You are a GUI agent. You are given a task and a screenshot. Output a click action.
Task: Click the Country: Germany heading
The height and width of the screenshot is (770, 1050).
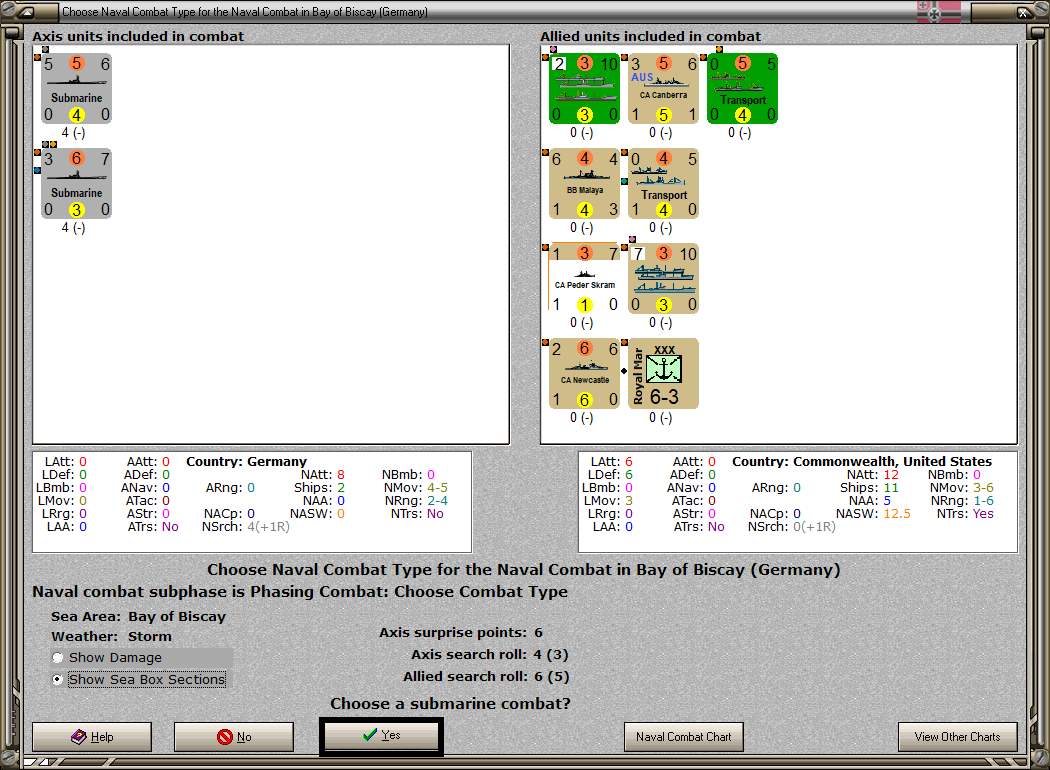(246, 461)
